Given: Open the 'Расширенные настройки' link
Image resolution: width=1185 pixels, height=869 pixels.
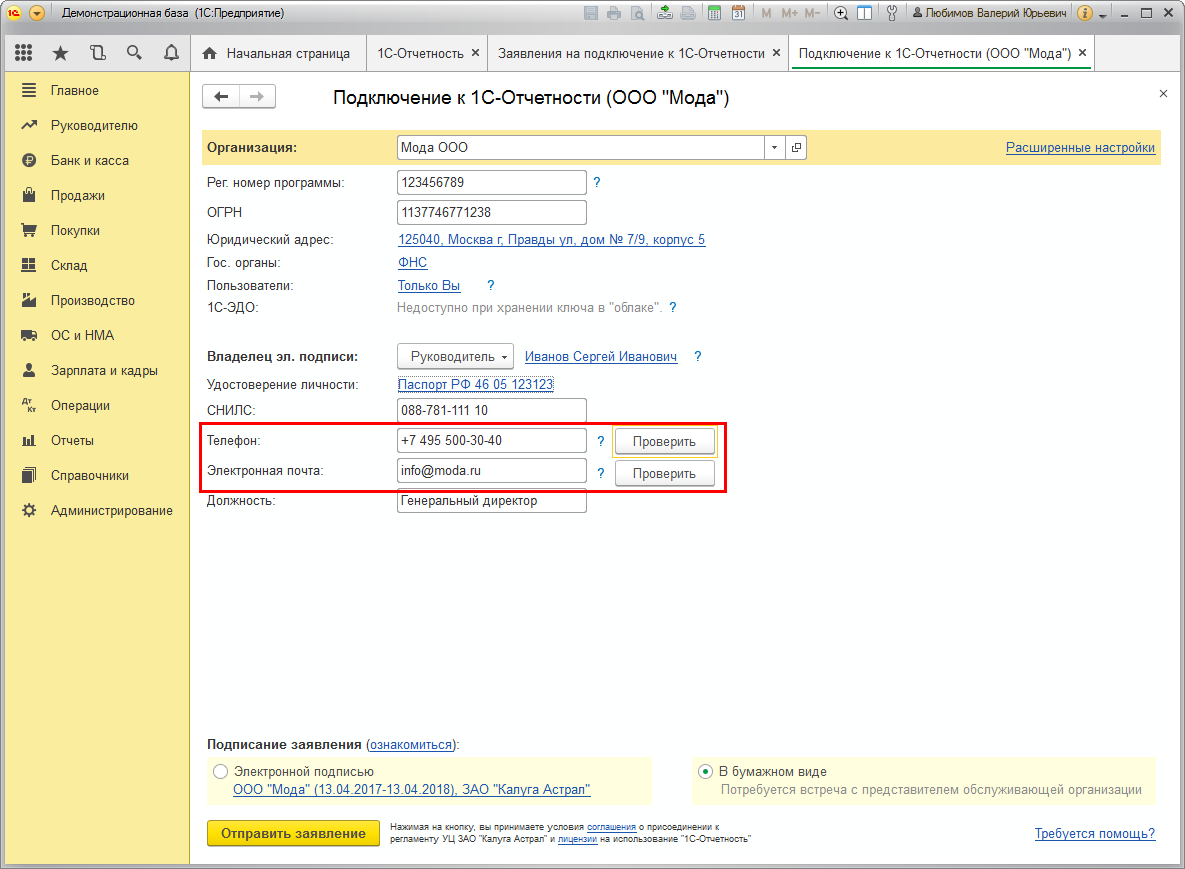Looking at the screenshot, I should click(1080, 148).
